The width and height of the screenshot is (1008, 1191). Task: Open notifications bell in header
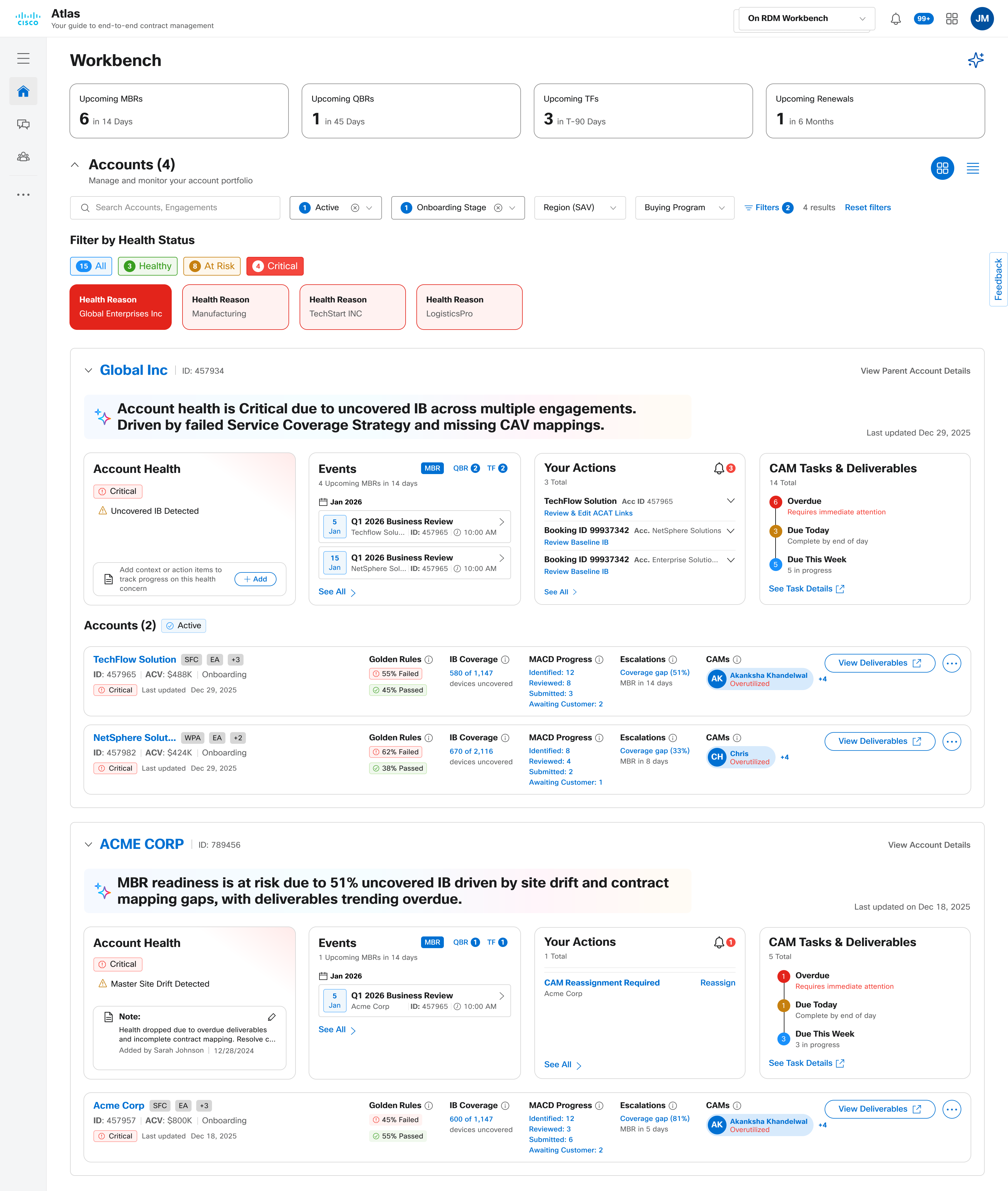[x=896, y=19]
